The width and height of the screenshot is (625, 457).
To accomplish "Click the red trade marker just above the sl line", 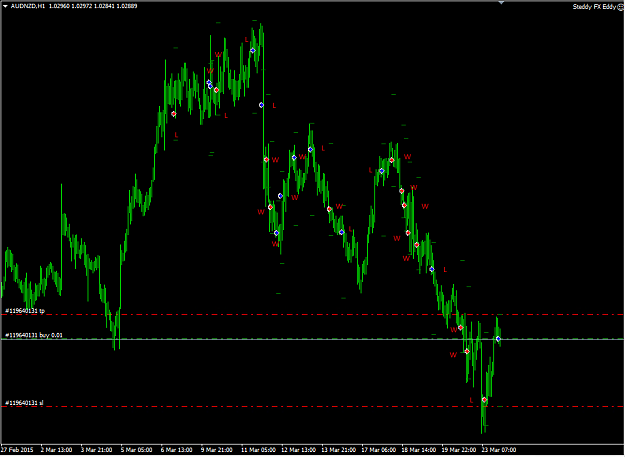I will click(484, 400).
